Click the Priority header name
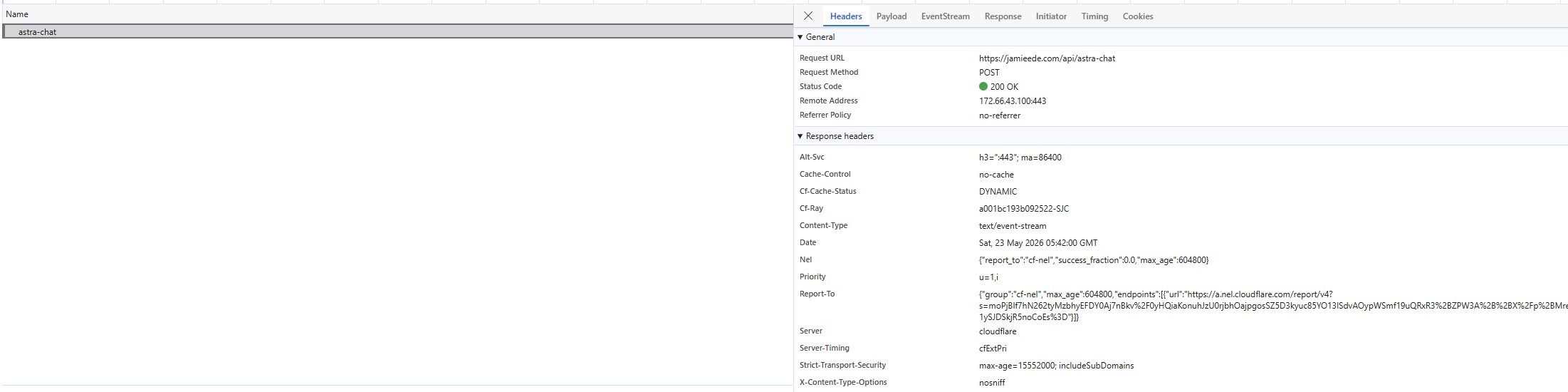This screenshot has height=392, width=1568. (812, 277)
